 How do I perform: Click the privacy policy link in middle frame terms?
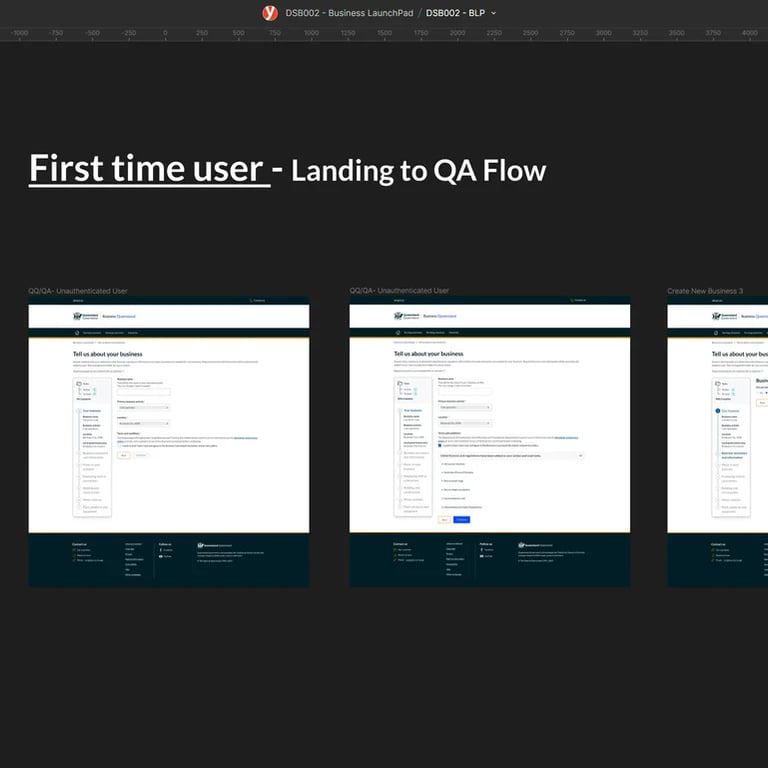coord(566,437)
